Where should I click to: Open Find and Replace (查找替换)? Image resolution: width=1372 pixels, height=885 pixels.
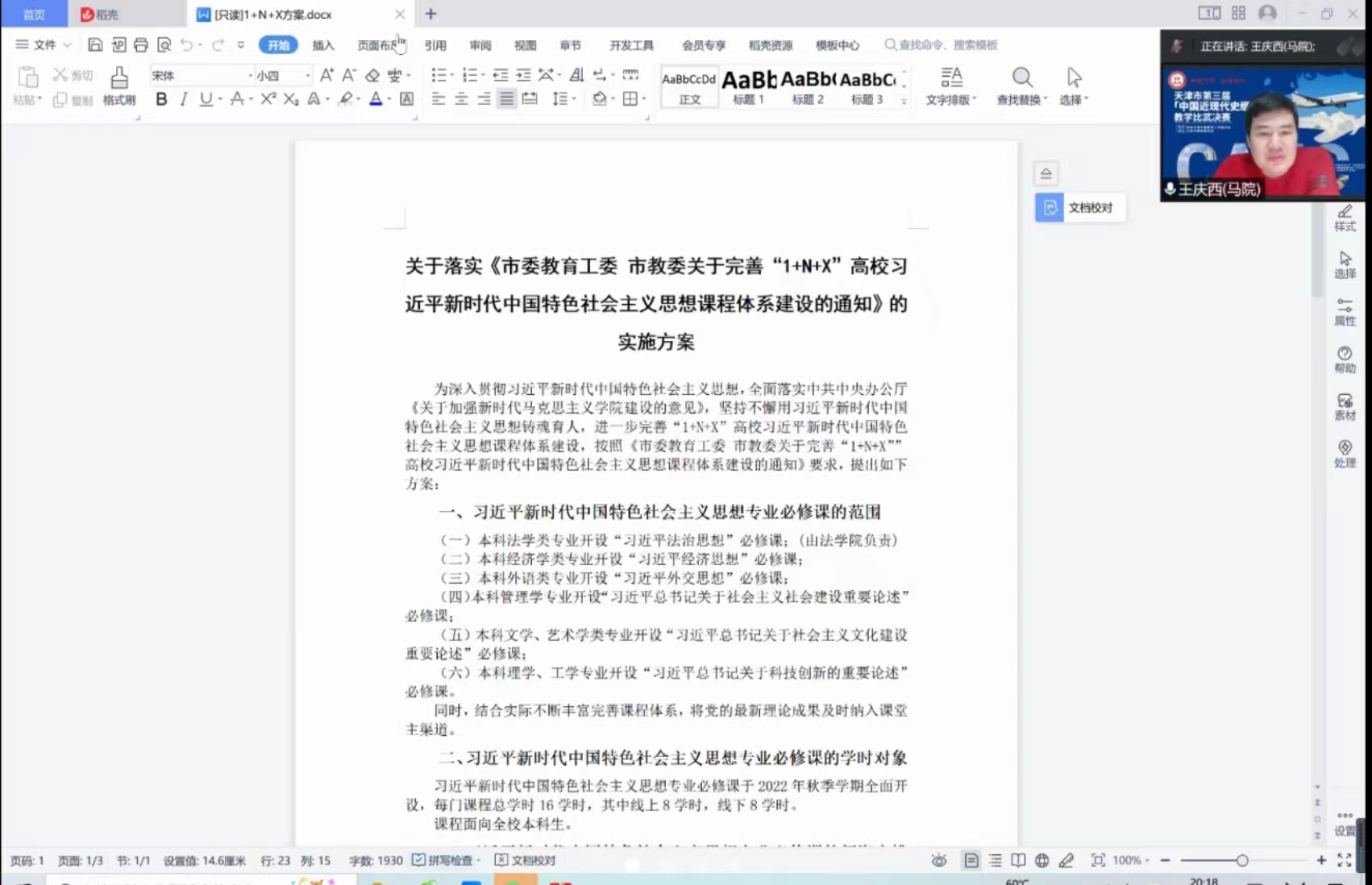coord(1021,85)
